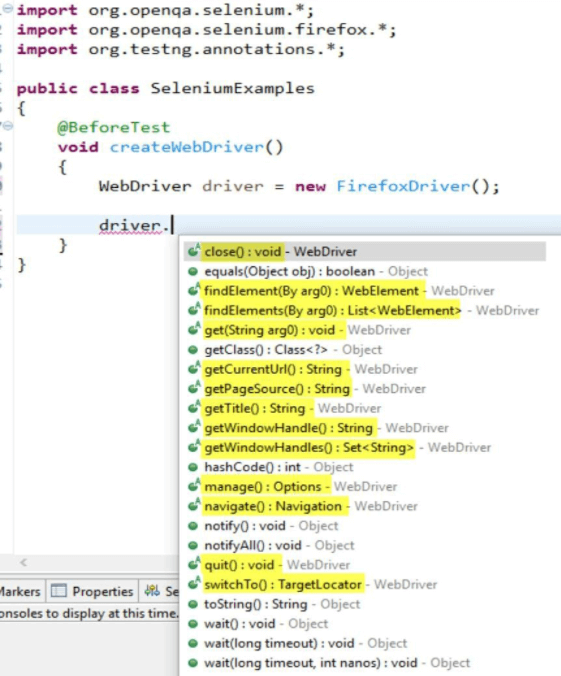This screenshot has width=561, height=676.
Task: Collapse the import statements fold marker
Action: point(8,9)
